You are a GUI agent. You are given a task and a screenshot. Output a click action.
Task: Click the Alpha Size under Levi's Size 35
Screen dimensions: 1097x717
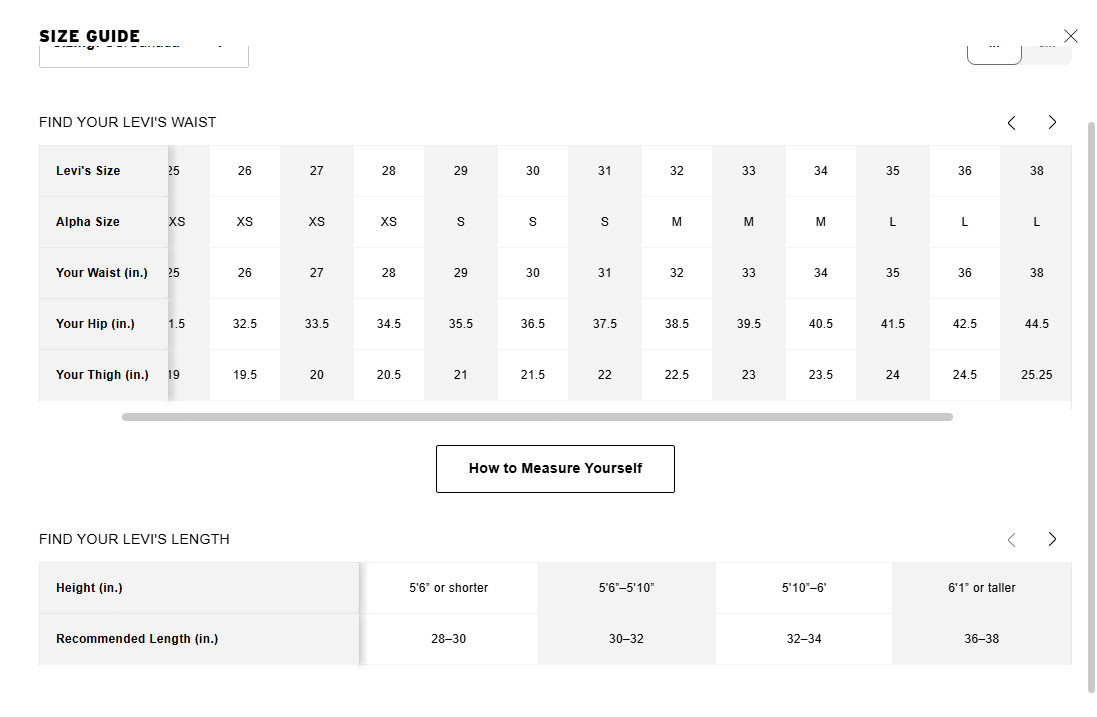[893, 222]
